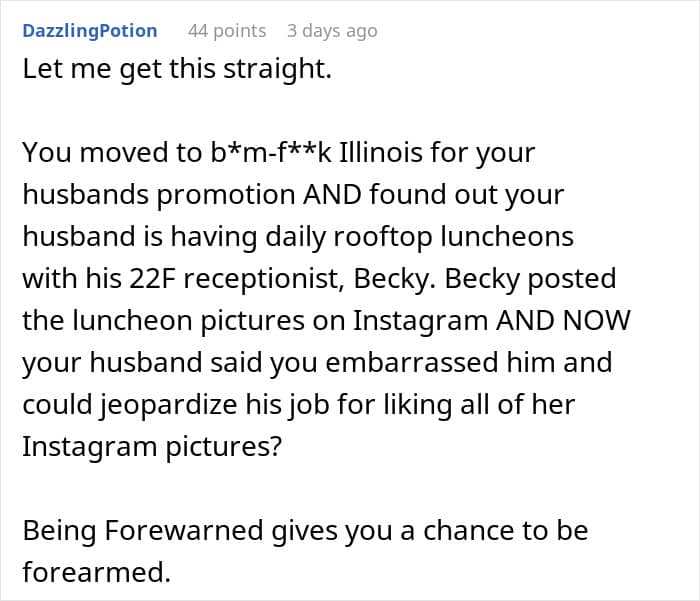Open the DazzlingPotion user profile
700x601 pixels.
point(89,31)
